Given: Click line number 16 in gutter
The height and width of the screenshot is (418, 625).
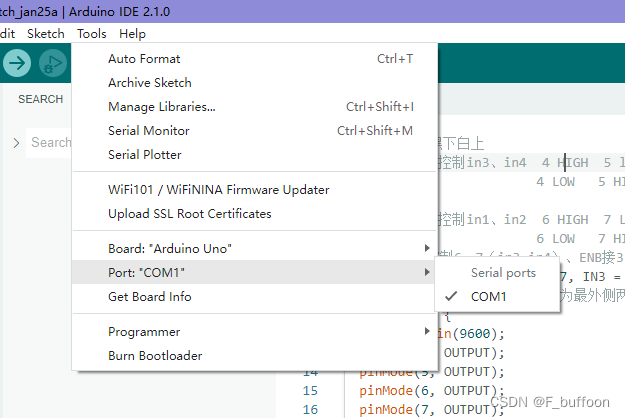Looking at the screenshot, I should pos(310,410).
